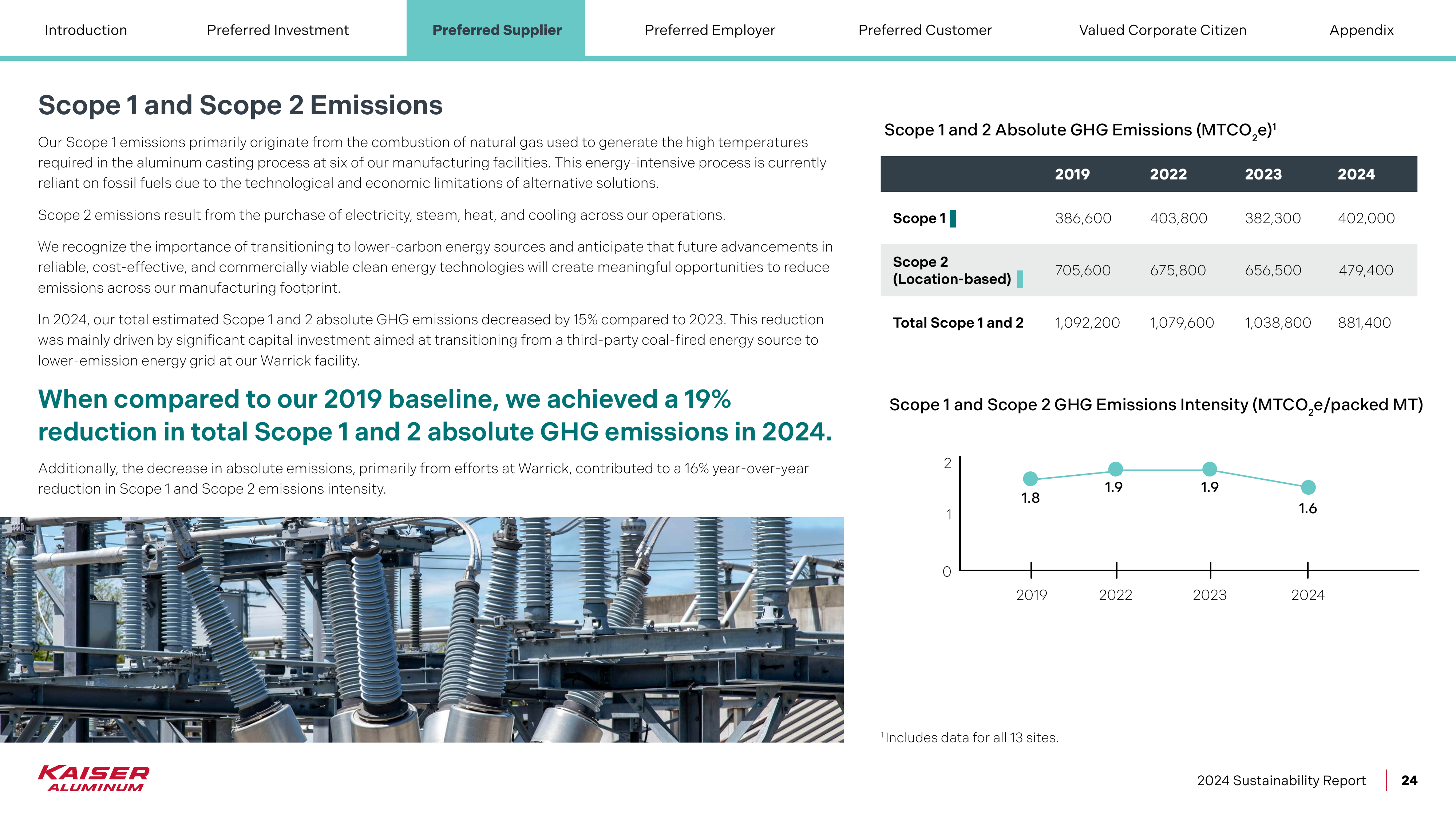The width and height of the screenshot is (1456, 819).
Task: Switch to the Preferred Employer tab
Action: [709, 30]
